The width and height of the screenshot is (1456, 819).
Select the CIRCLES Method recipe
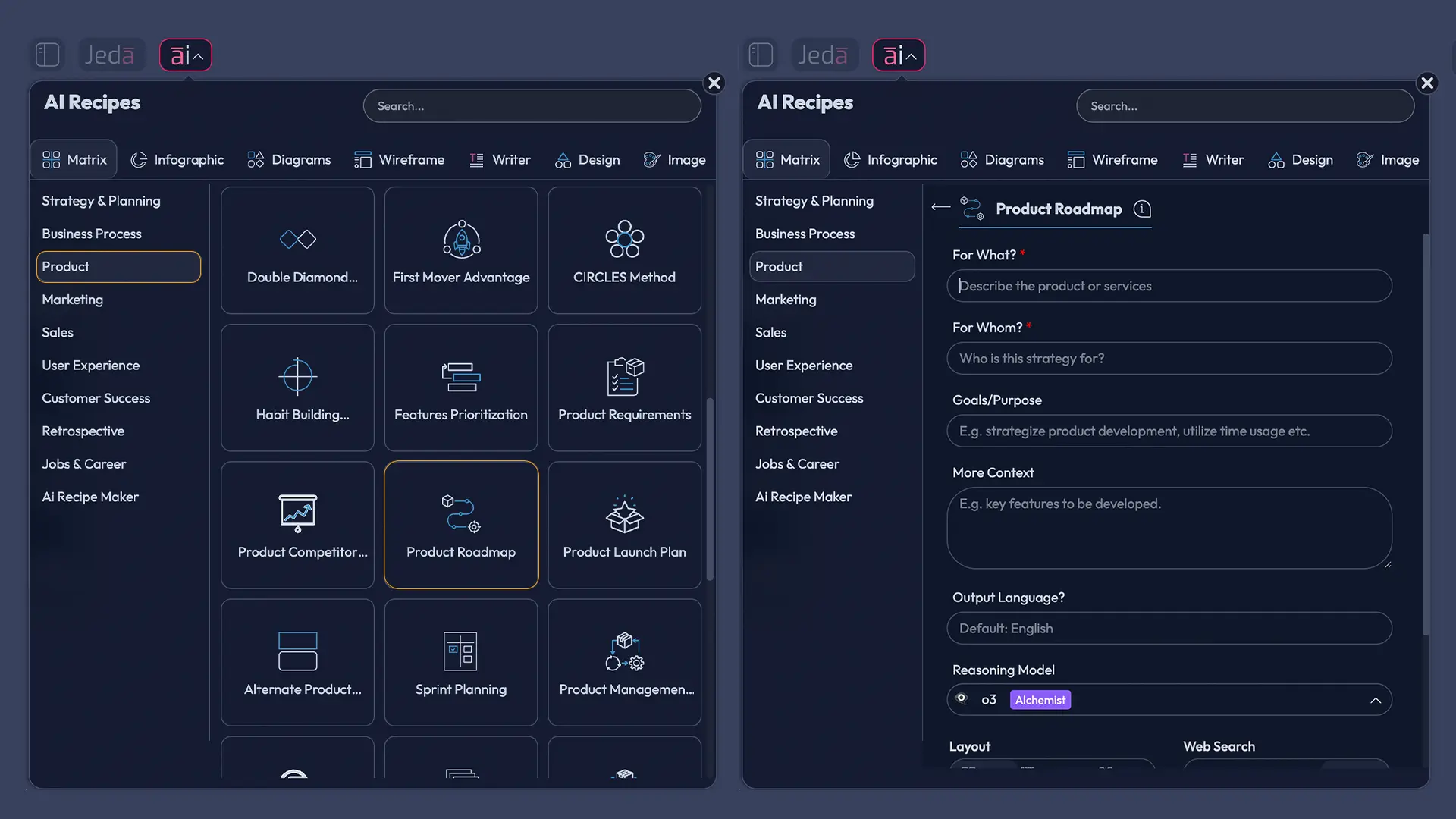point(623,250)
